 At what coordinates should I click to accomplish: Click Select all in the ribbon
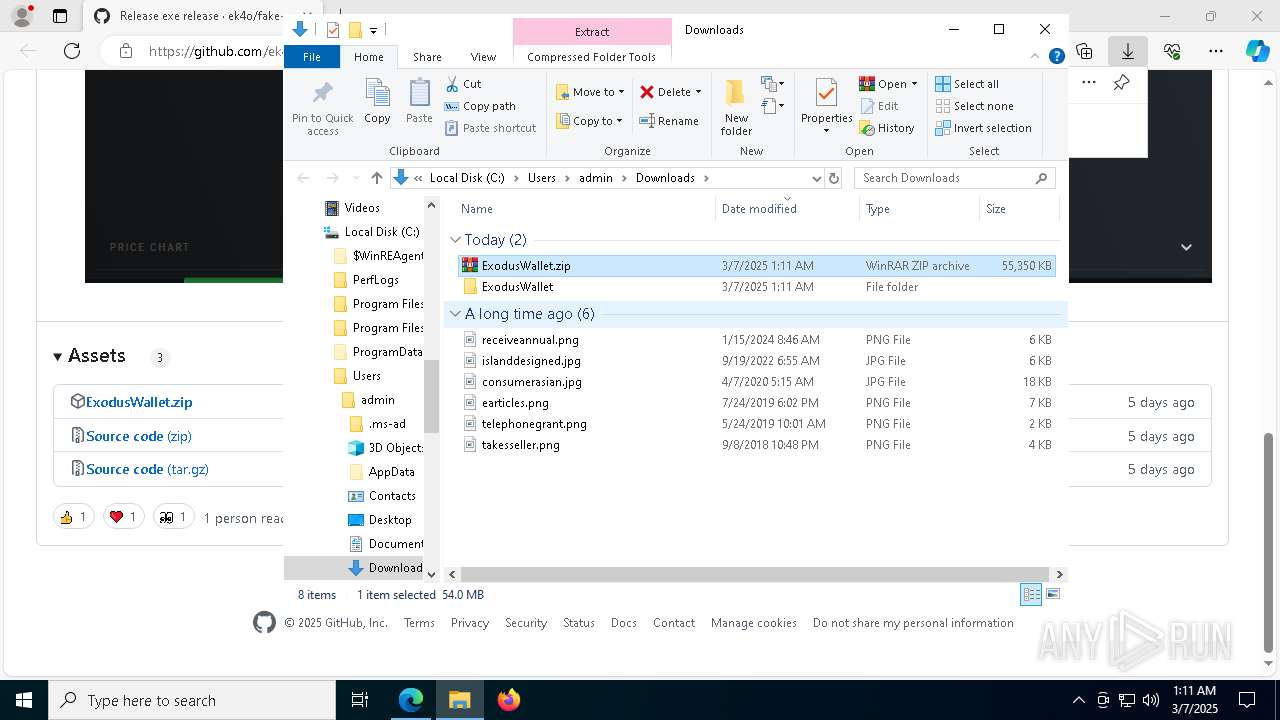point(967,84)
